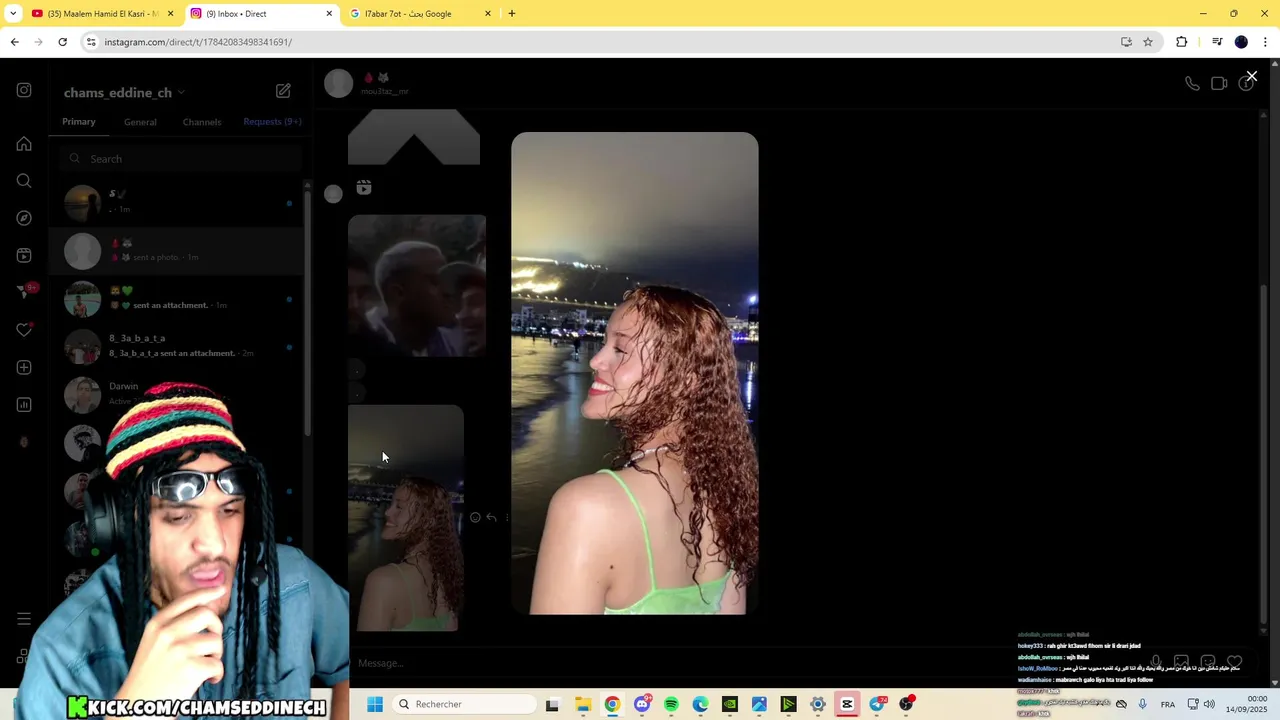This screenshot has height=720, width=1280.
Task: React to the photo message with emoji icon
Action: point(475,518)
